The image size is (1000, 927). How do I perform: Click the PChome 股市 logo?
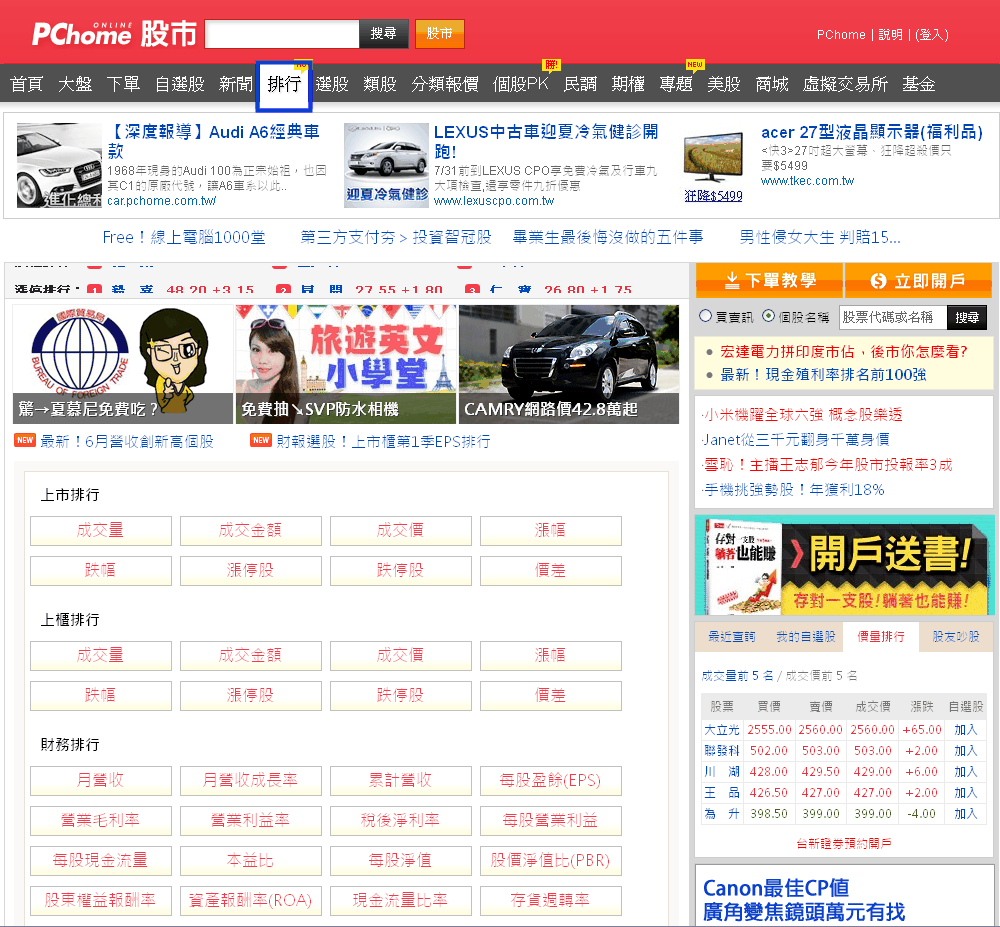tap(114, 34)
